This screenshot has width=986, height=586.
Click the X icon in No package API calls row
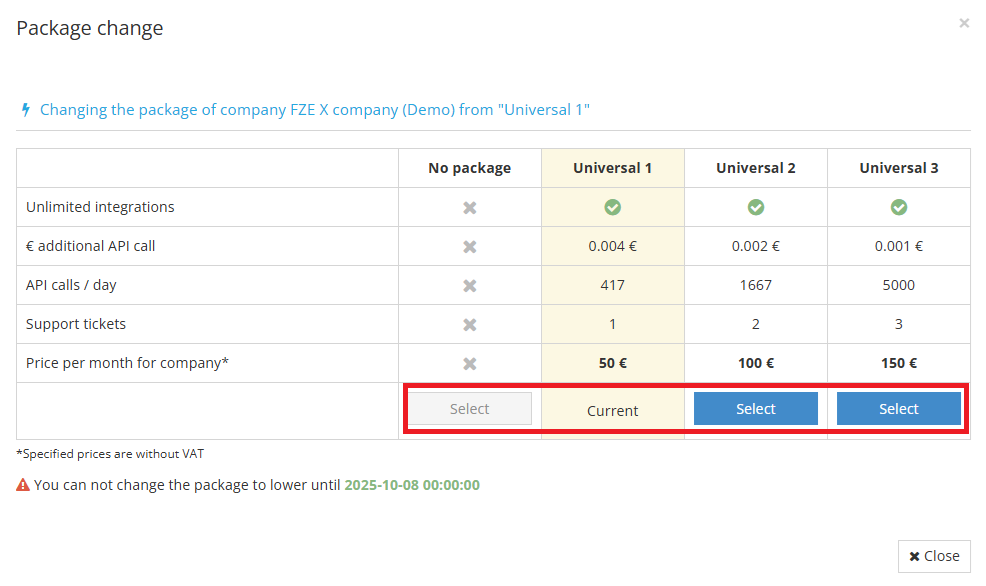coord(469,285)
